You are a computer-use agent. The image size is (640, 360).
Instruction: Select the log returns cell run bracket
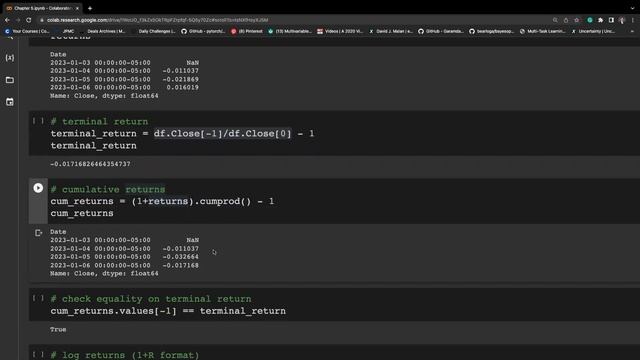coord(38,354)
